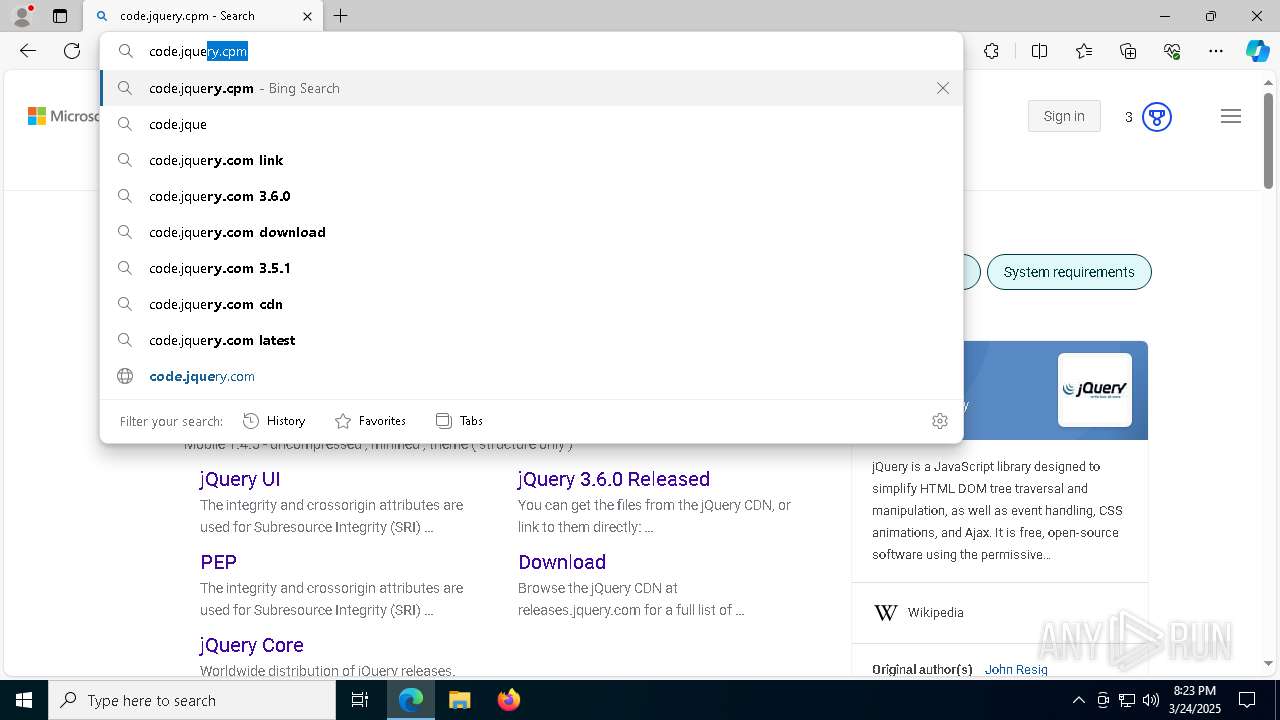Click the Microsoft logo
Screen dimensions: 1280x720
[64, 116]
